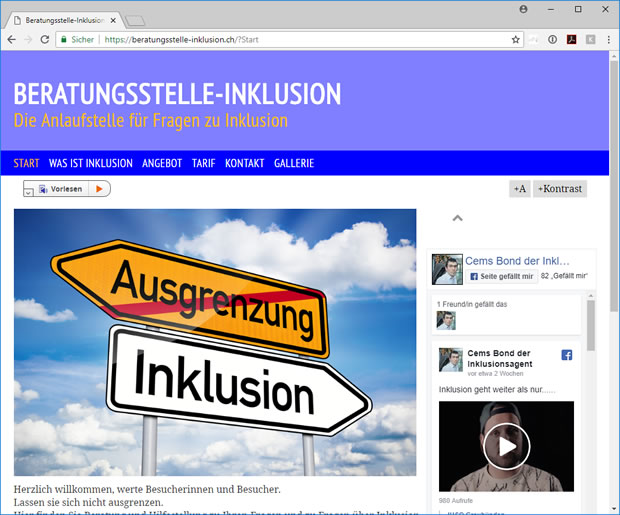The width and height of the screenshot is (620, 515).
Task: Collapse sidebar using the up chevron
Action: (457, 217)
